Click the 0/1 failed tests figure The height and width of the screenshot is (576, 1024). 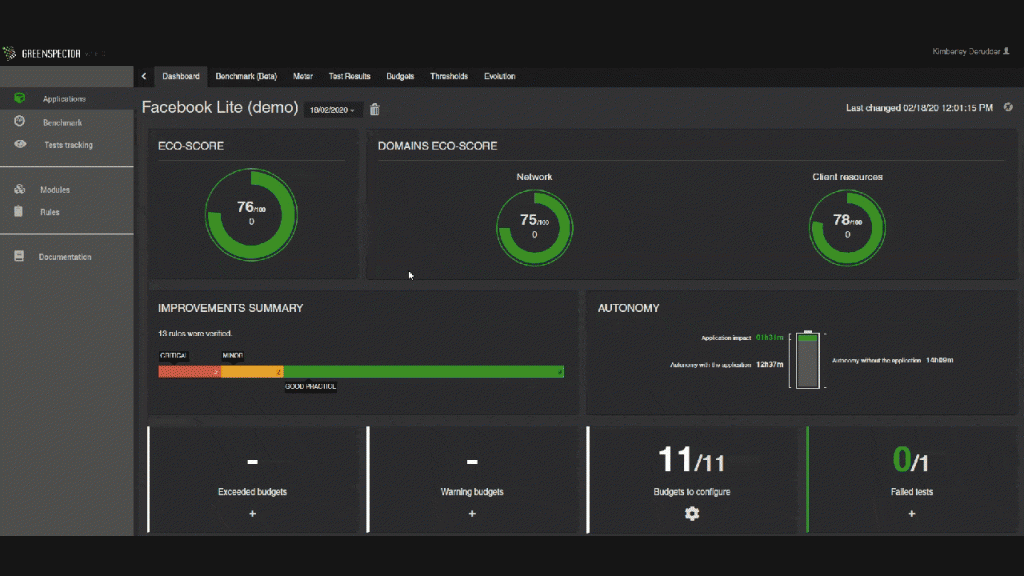911,459
